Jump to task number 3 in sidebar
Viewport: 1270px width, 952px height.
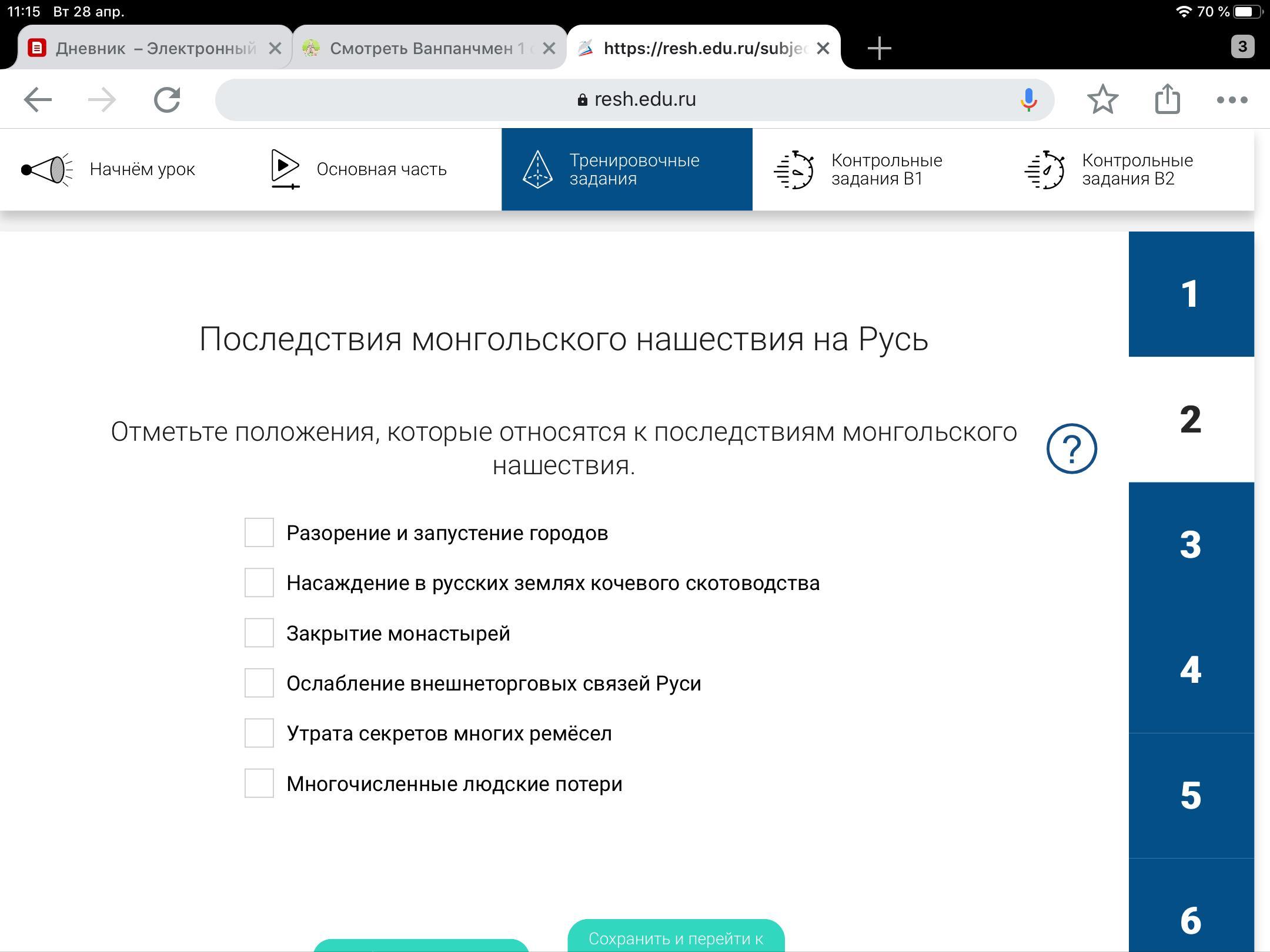(1191, 545)
